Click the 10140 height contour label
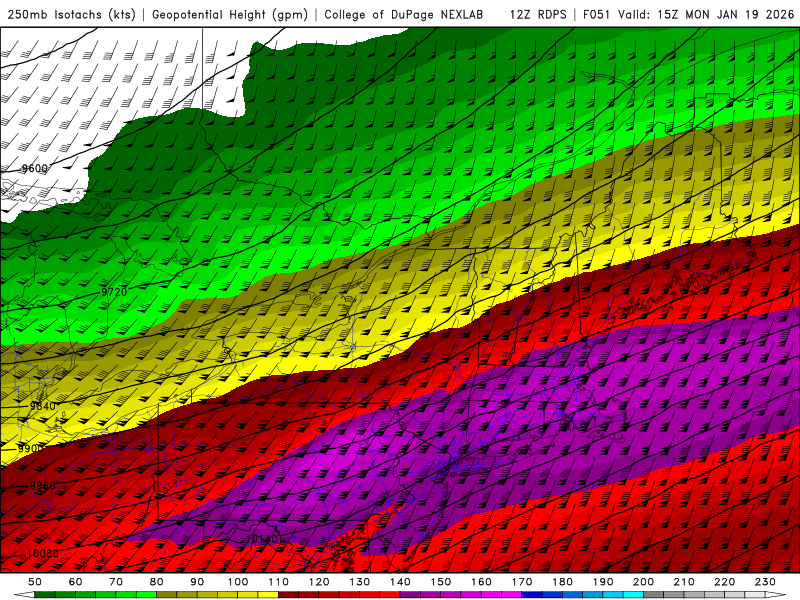The width and height of the screenshot is (800, 600). click(262, 539)
